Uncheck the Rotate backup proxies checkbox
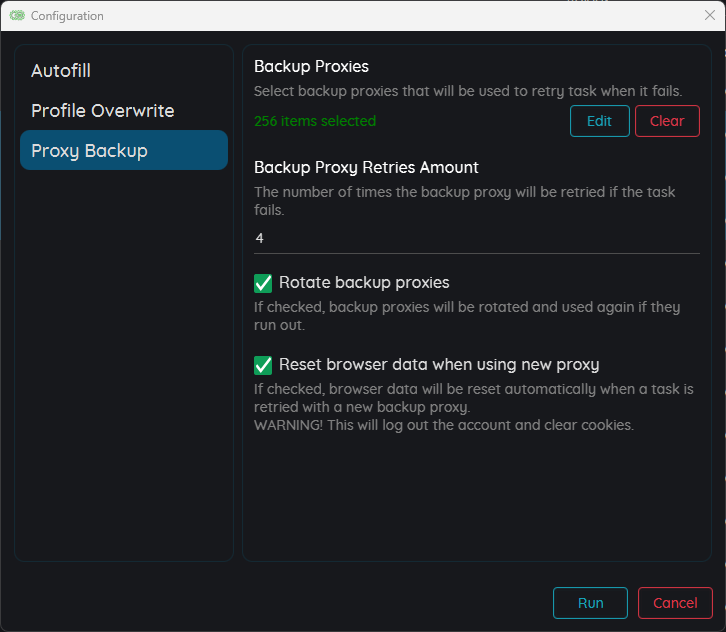726x632 pixels. (x=263, y=283)
